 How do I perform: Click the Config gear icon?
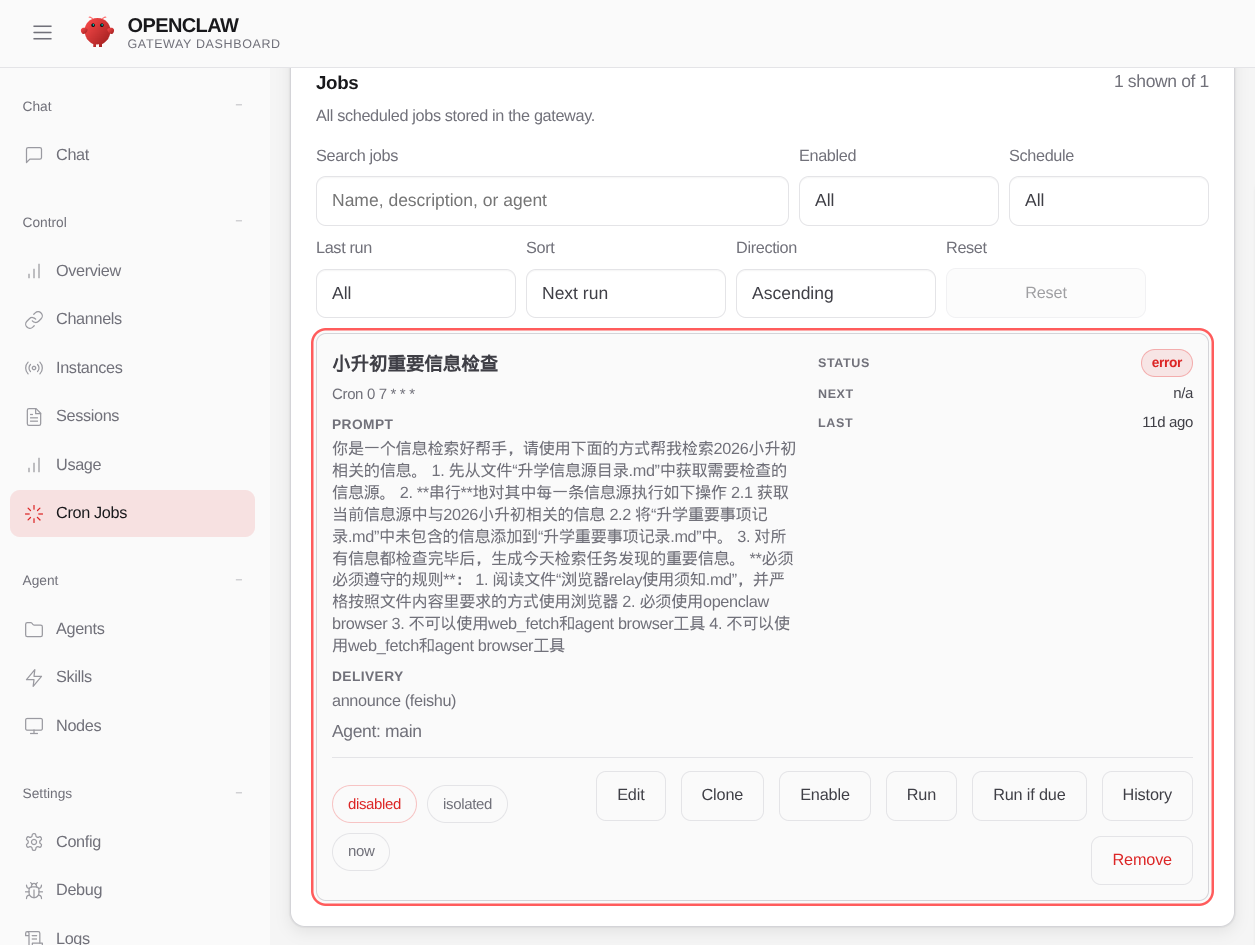pos(34,842)
